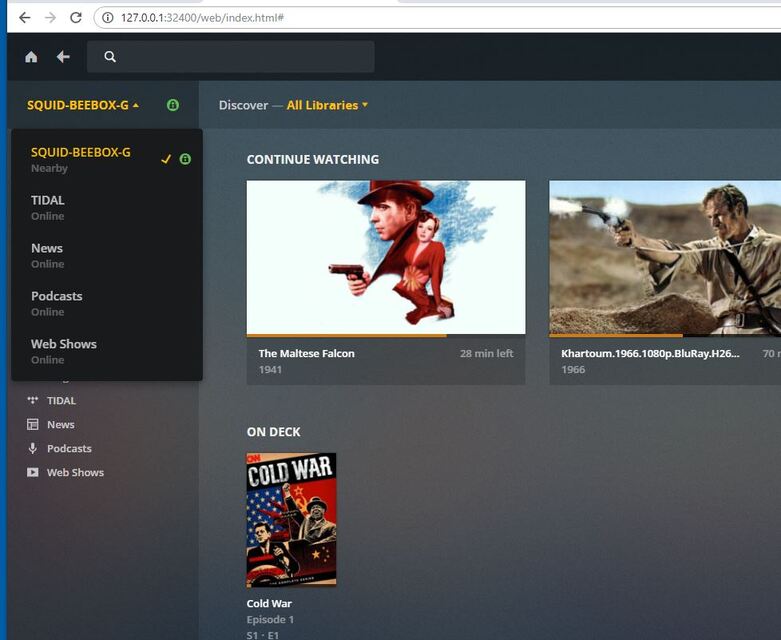
Task: Choose Web Shows Online in server menu
Action: [107, 351]
